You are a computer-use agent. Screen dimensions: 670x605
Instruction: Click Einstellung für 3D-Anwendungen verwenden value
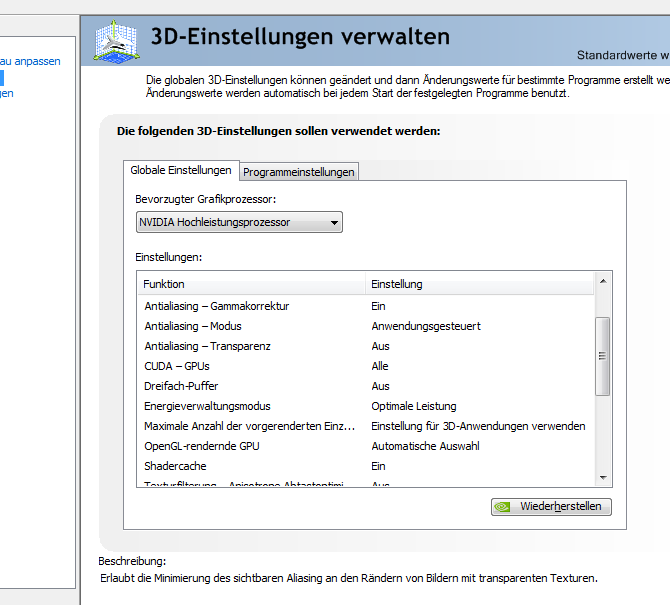tap(478, 426)
